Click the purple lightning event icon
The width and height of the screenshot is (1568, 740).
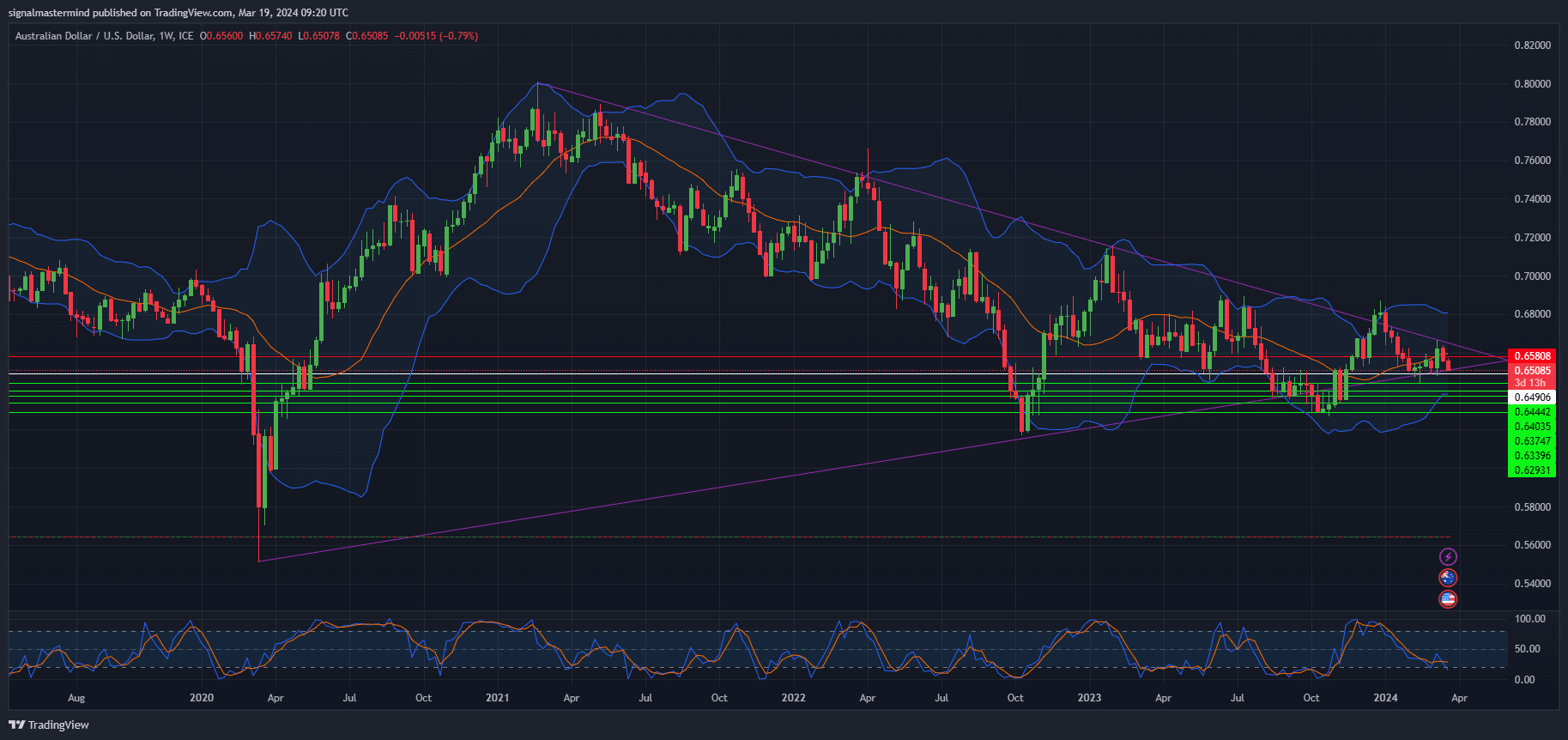[1448, 557]
